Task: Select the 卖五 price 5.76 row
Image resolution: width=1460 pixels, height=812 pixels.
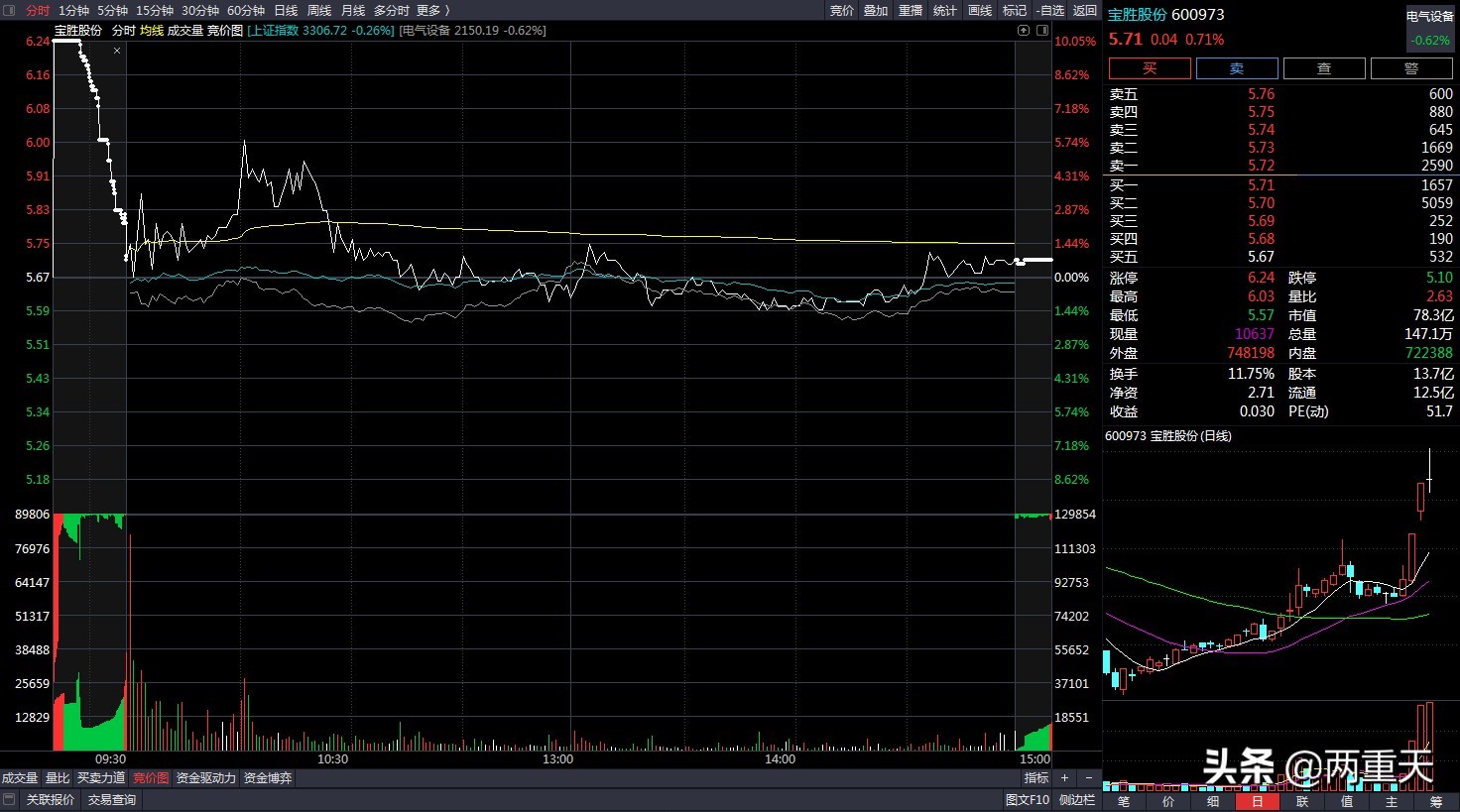Action: (1280, 94)
